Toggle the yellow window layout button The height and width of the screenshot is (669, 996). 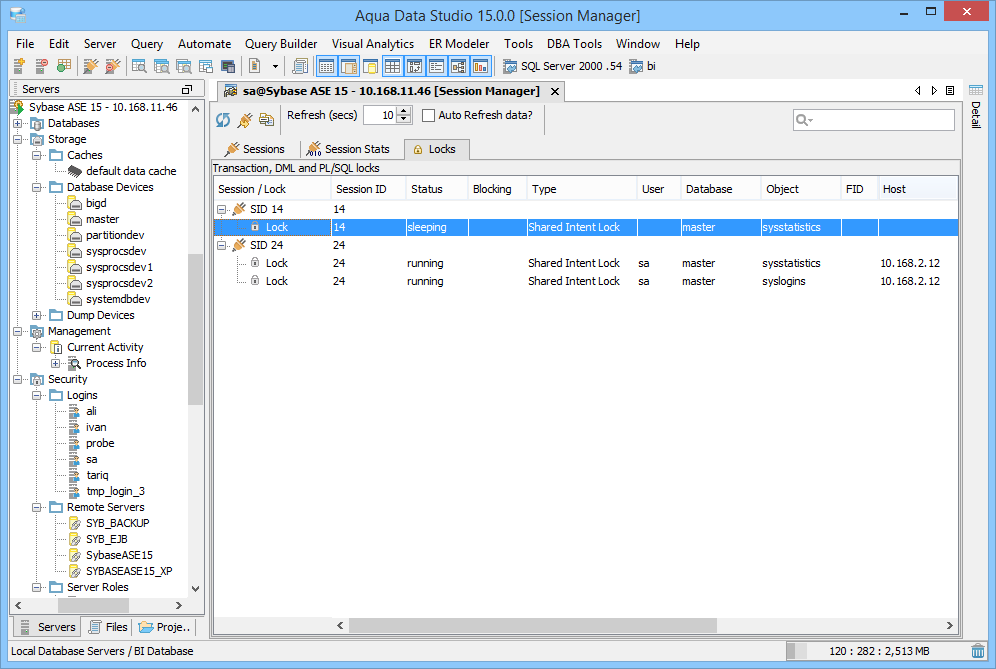[370, 66]
